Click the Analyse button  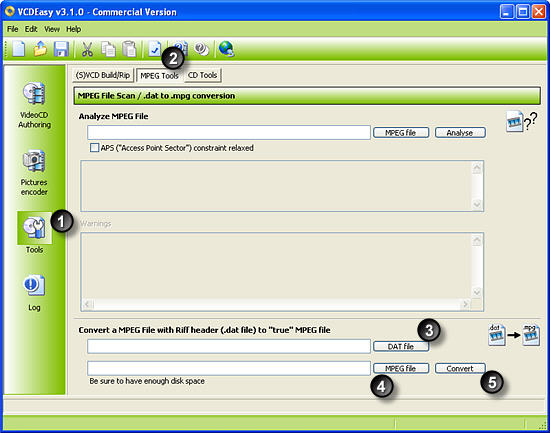click(460, 133)
